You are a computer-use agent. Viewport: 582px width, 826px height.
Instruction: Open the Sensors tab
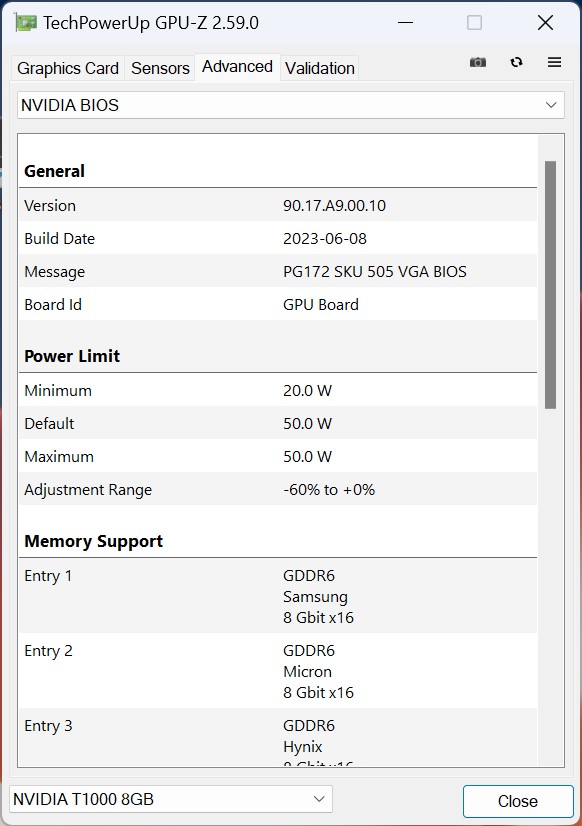coord(160,68)
